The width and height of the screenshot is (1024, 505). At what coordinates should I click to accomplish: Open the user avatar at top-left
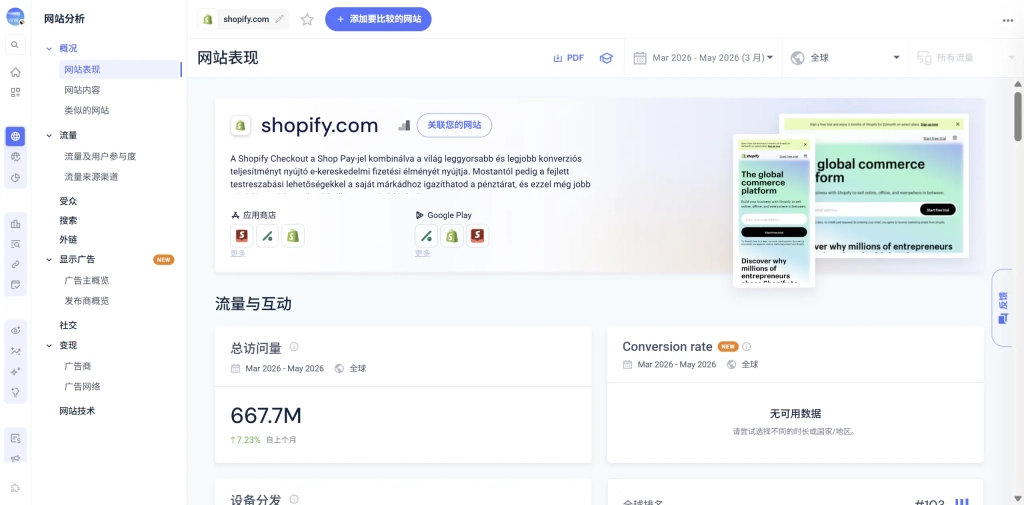tap(15, 16)
